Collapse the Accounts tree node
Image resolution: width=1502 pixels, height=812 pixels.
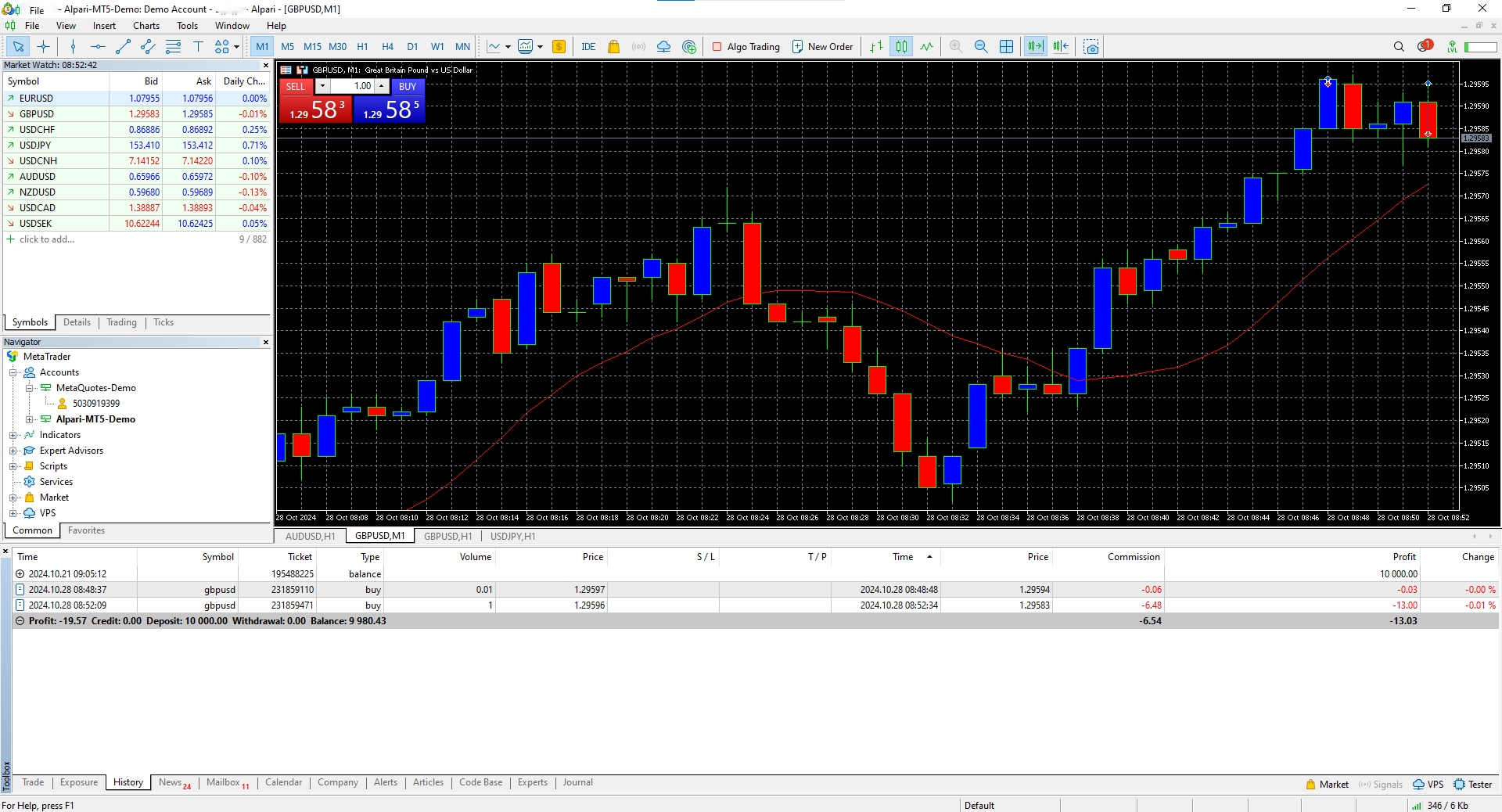tap(13, 373)
